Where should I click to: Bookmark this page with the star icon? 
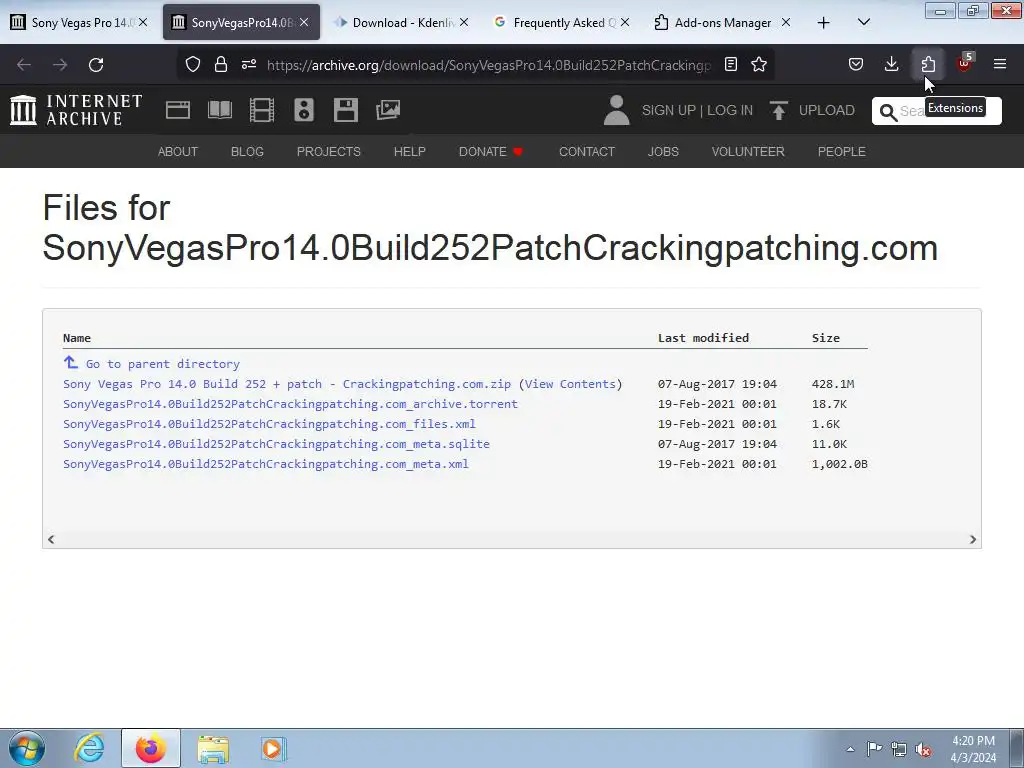759,64
